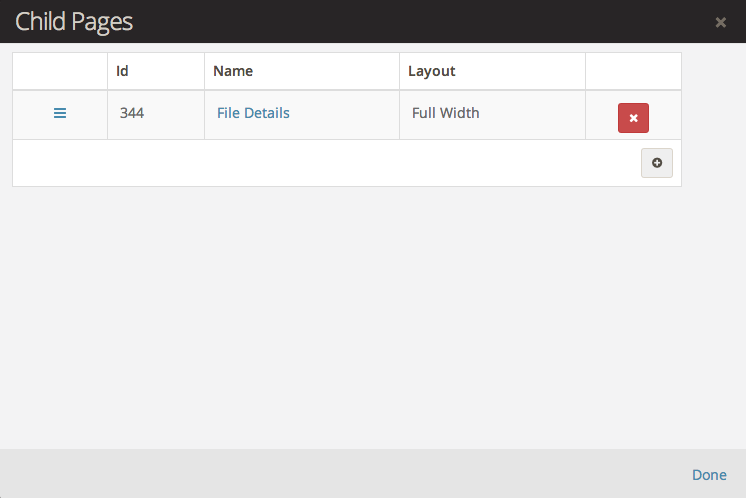Click the gray footer bar left of Done
The width and height of the screenshot is (746, 498).
point(340,474)
